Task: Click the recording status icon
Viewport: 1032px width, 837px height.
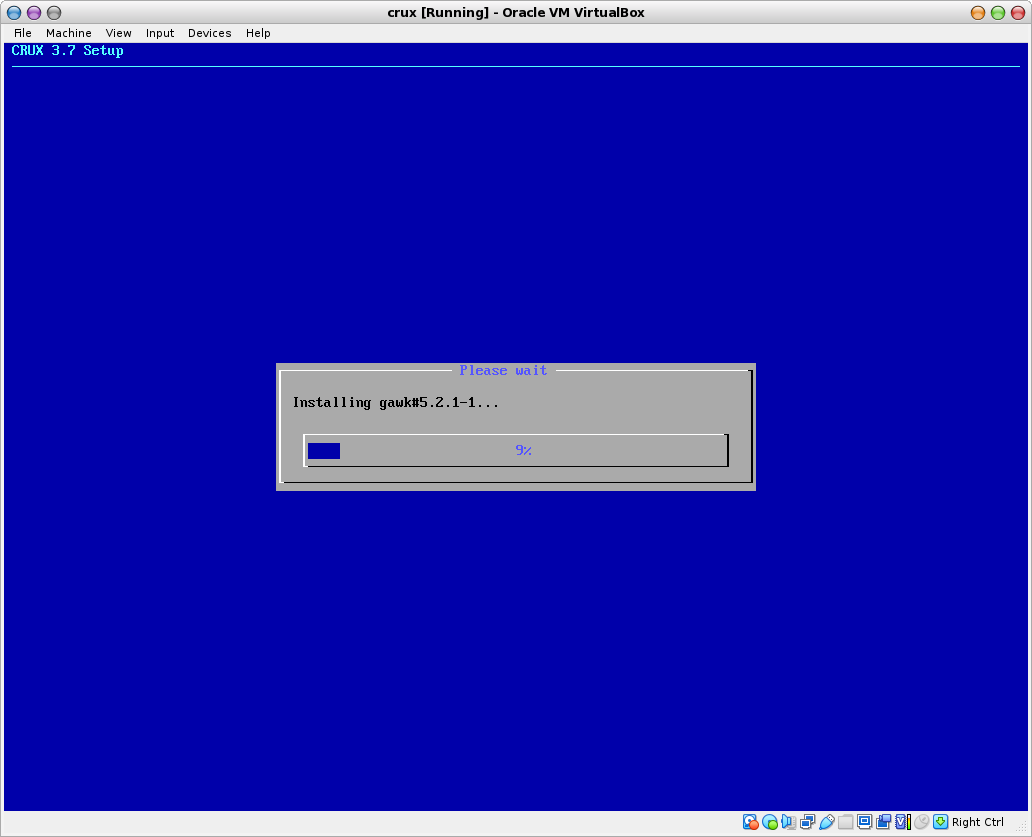Action: coord(883,822)
